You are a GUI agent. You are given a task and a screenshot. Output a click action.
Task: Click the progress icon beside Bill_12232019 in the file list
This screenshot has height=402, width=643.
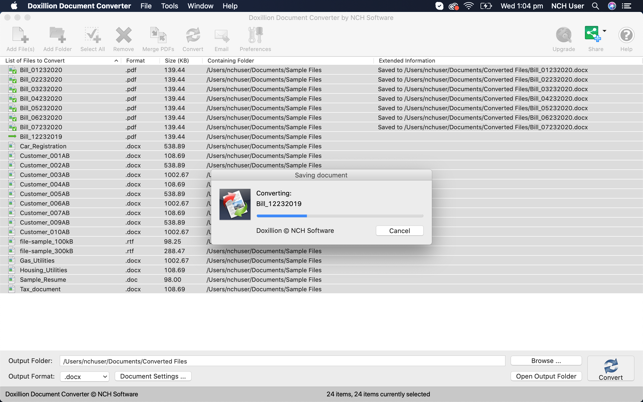(x=12, y=137)
